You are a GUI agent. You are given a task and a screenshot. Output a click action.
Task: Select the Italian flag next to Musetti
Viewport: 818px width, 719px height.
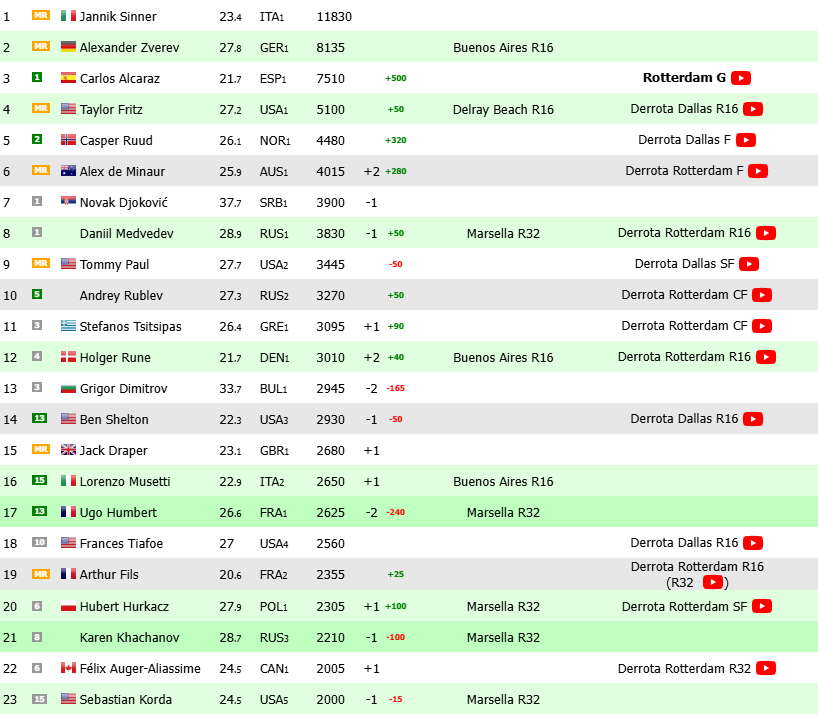click(68, 481)
